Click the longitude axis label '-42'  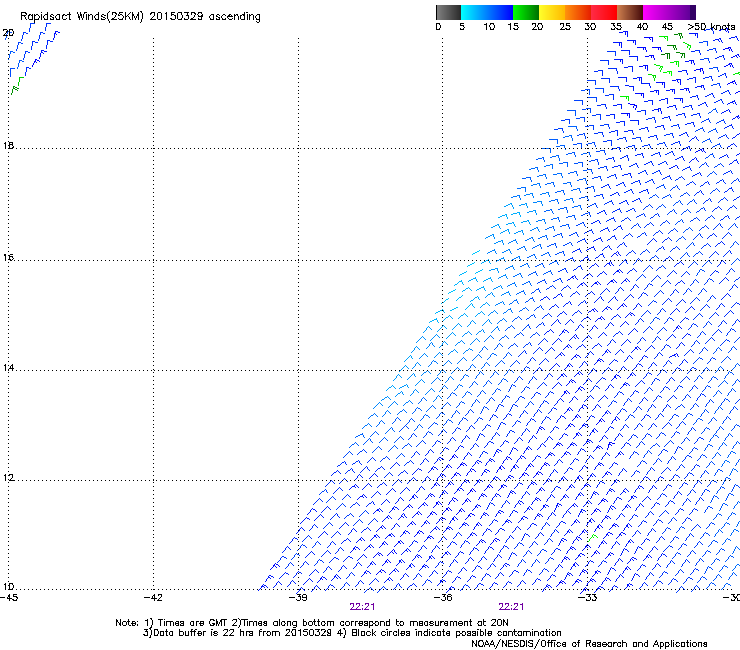(153, 598)
